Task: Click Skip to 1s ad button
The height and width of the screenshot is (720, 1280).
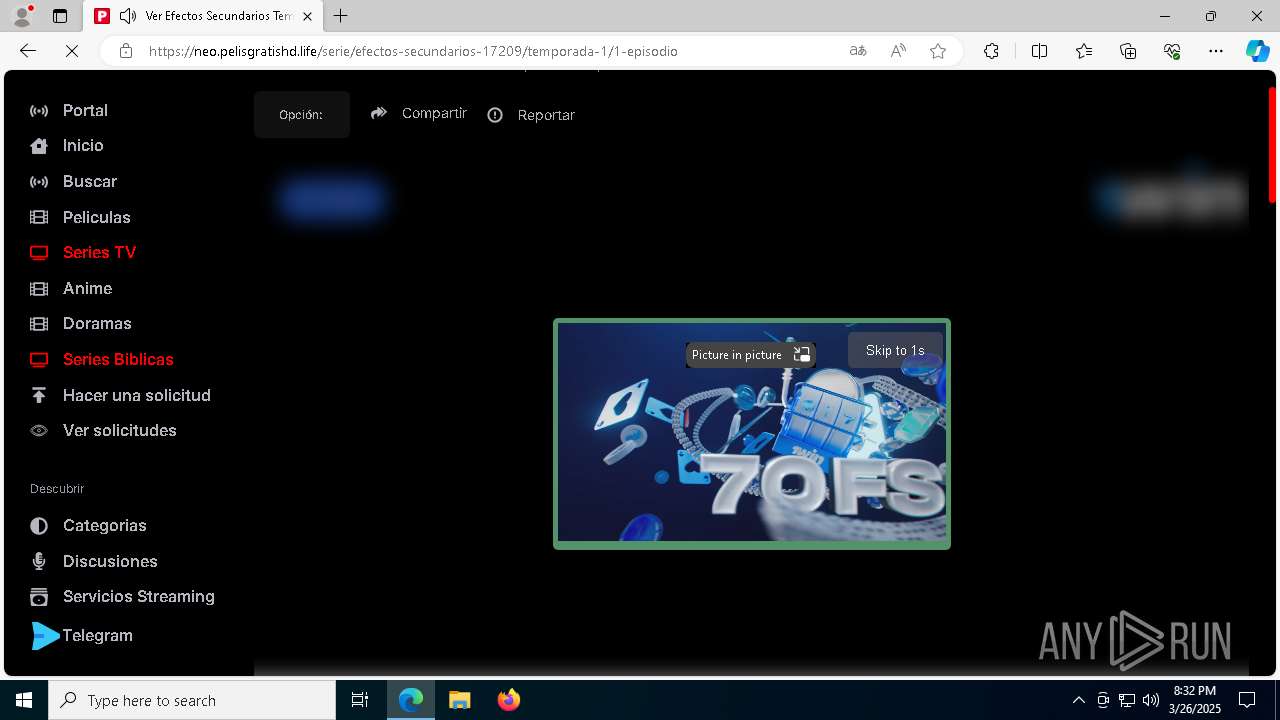Action: pos(895,350)
